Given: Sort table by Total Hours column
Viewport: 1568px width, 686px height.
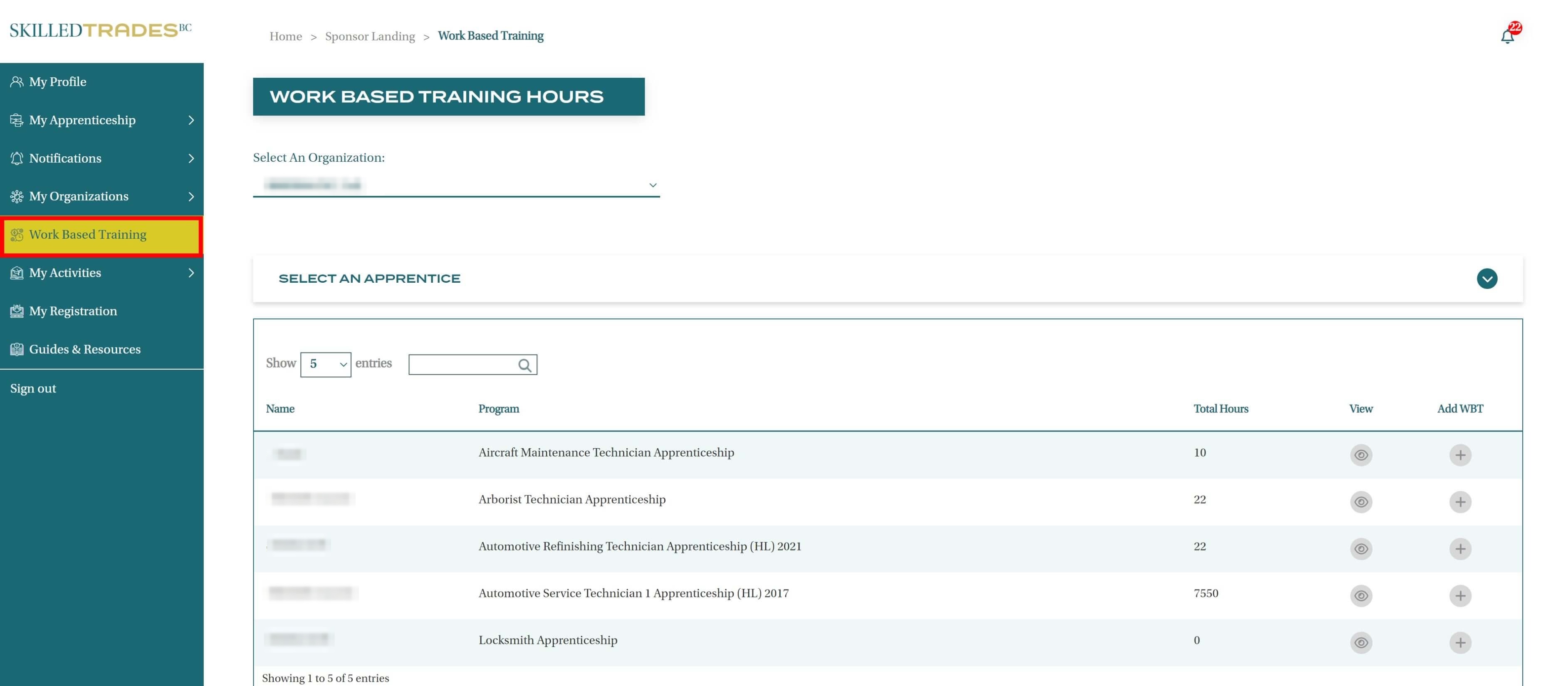Looking at the screenshot, I should point(1220,408).
